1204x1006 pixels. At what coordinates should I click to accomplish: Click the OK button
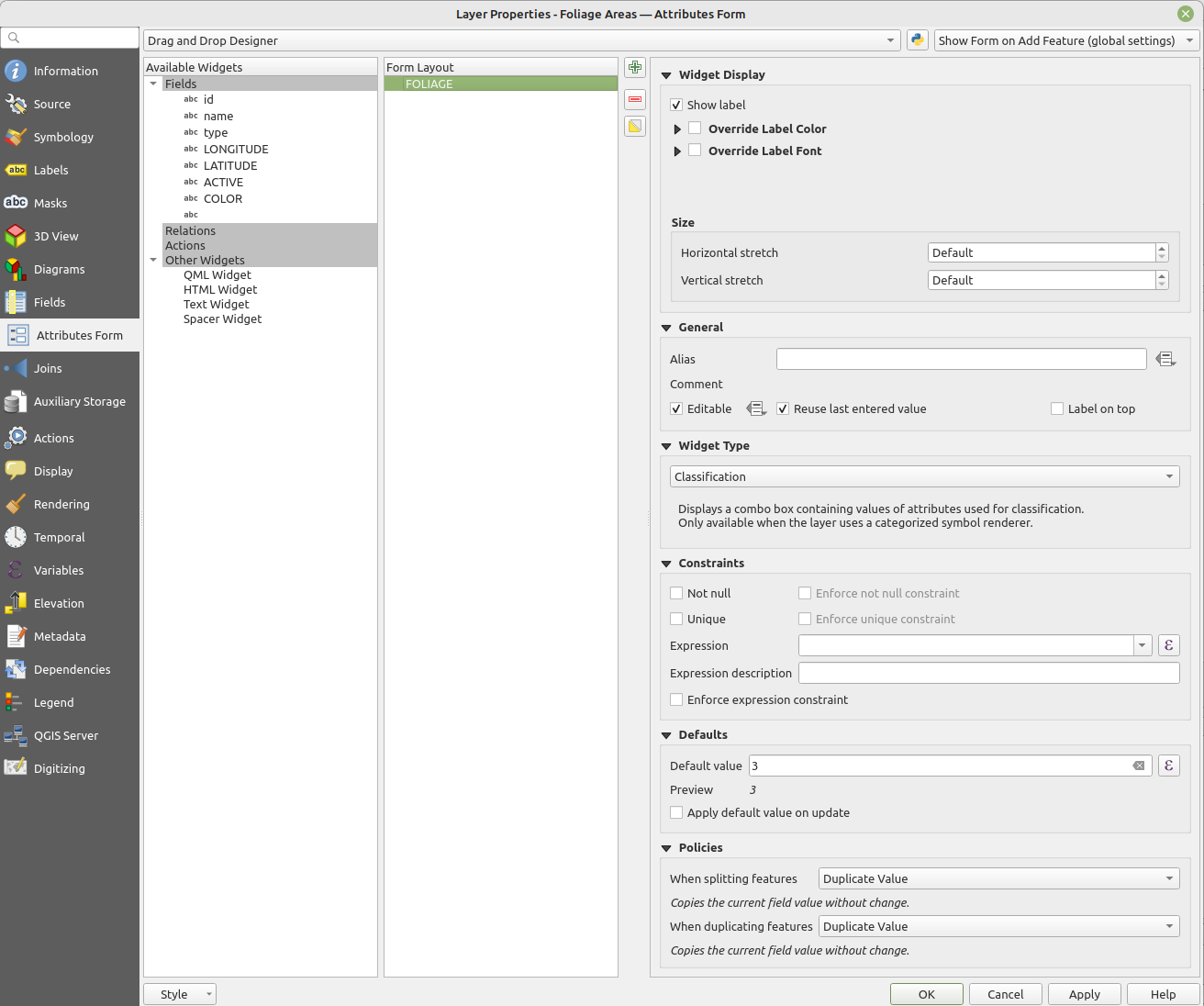926,994
